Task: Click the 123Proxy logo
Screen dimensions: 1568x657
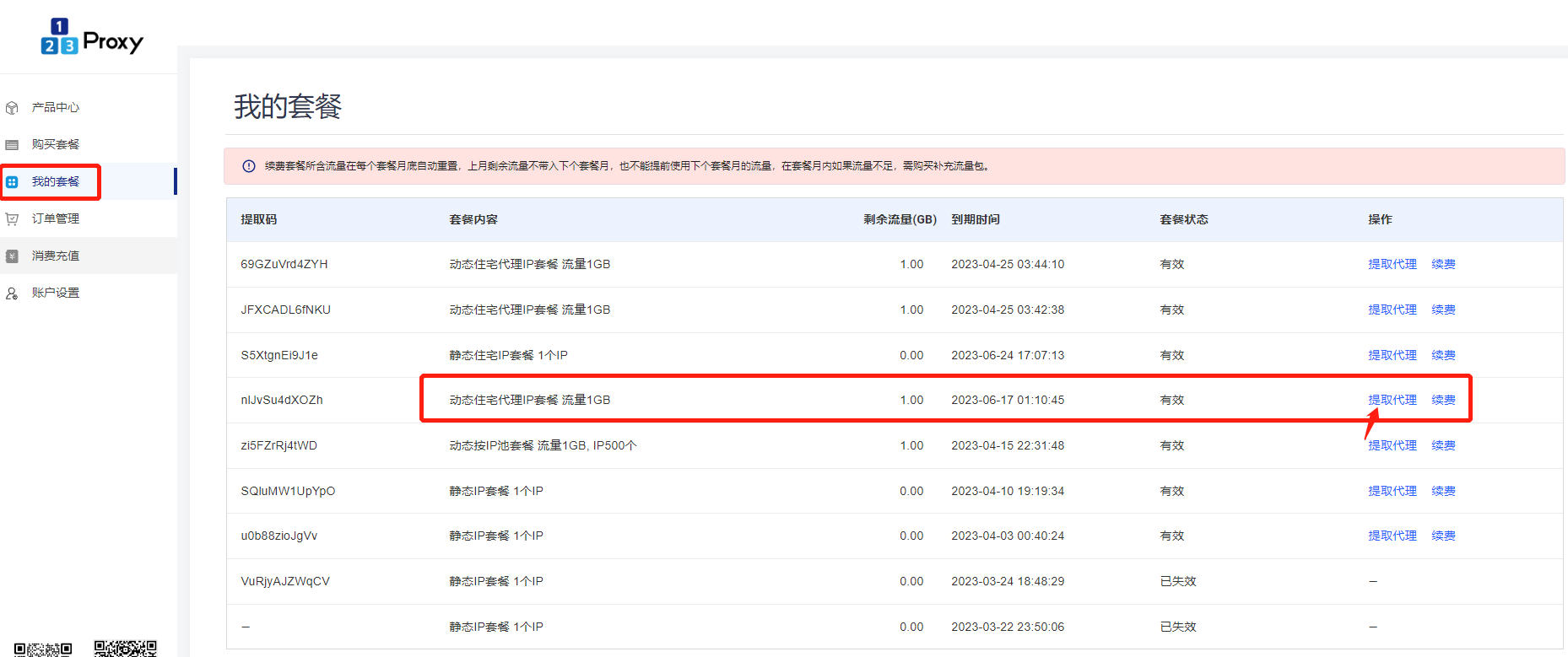Action: click(91, 37)
